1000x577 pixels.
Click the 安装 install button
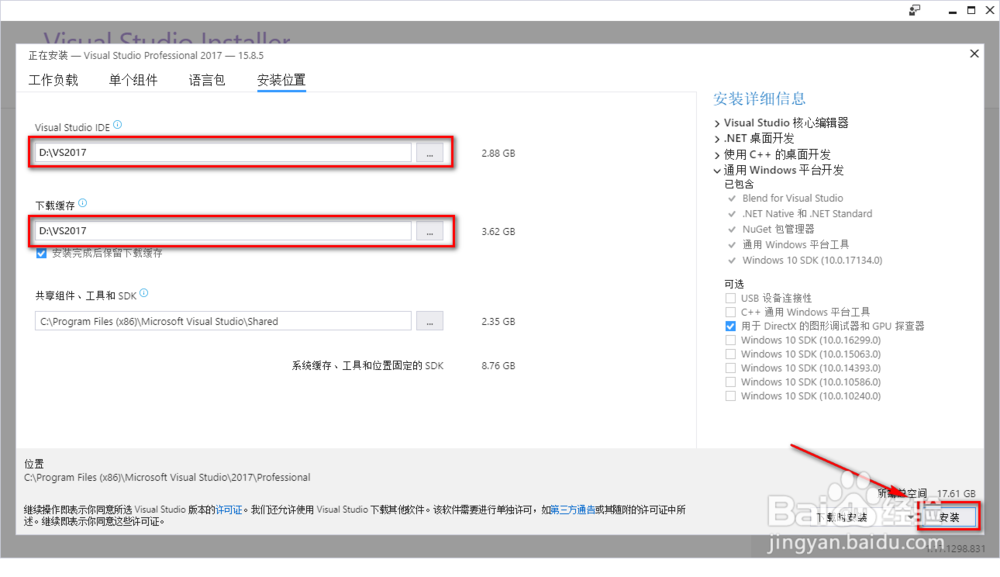948,517
